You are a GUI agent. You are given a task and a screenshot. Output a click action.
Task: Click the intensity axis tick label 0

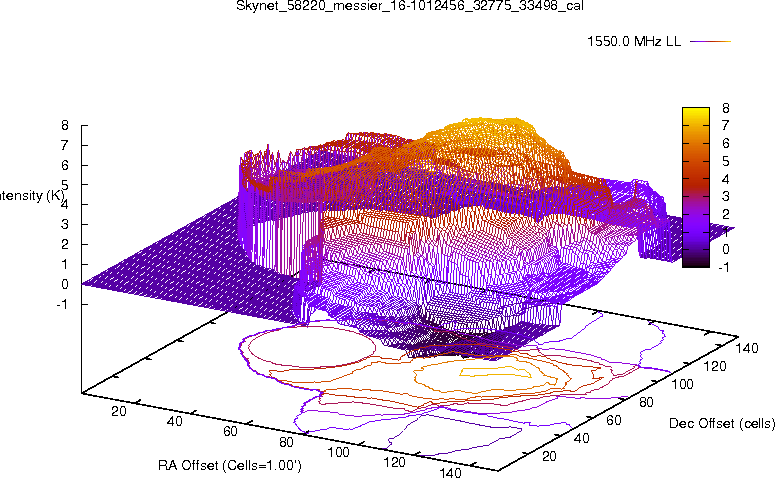click(65, 284)
